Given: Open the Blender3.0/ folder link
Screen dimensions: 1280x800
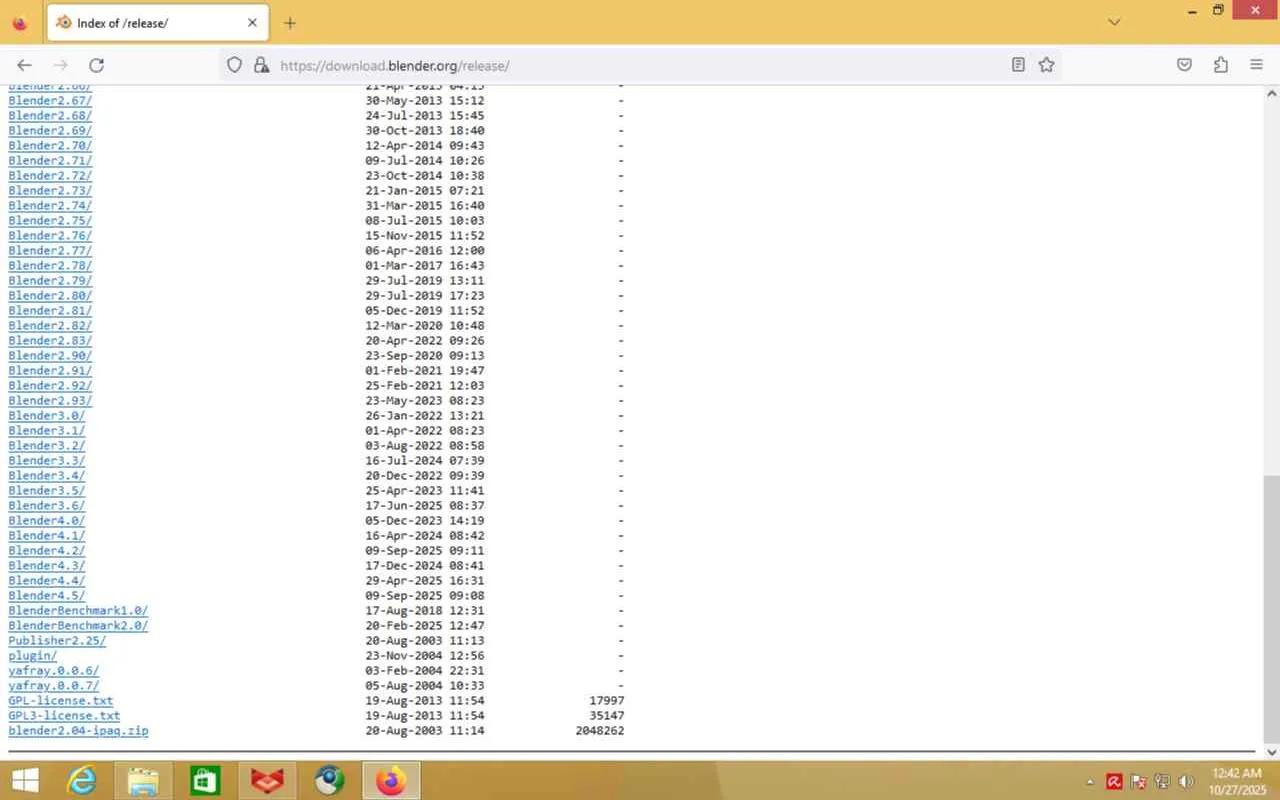Looking at the screenshot, I should (47, 416).
